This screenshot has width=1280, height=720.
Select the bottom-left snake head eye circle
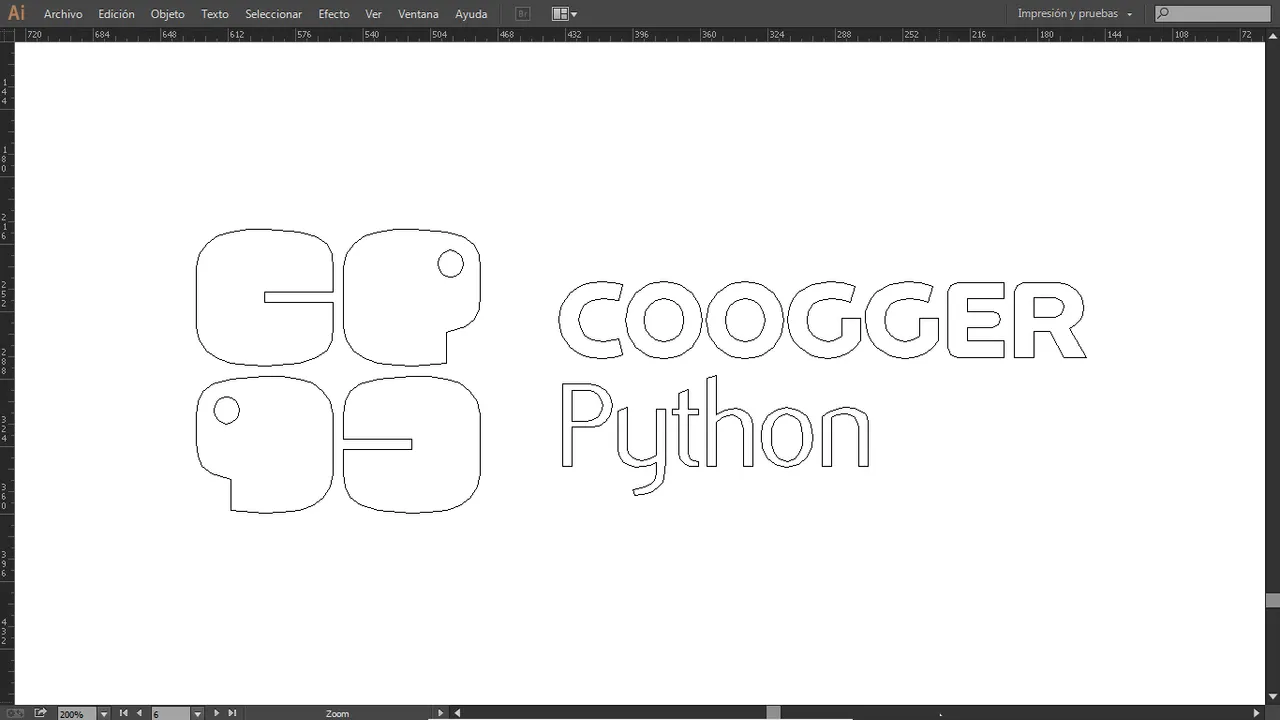[227, 410]
